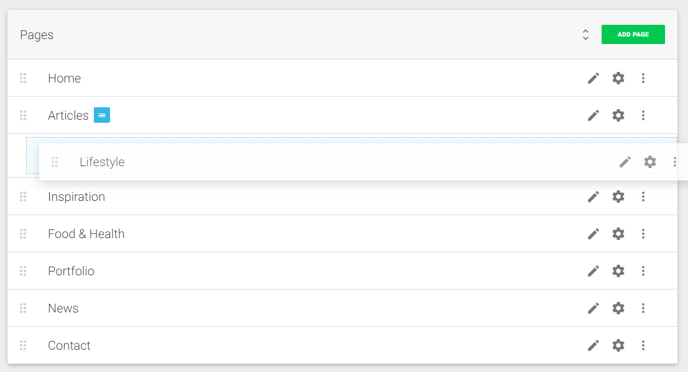
Task: Toggle the Pages panel expand/collapse arrows
Action: coord(585,35)
